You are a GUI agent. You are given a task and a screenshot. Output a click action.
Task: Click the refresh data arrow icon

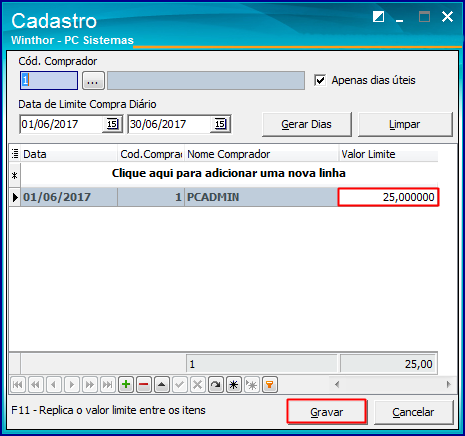tap(216, 385)
